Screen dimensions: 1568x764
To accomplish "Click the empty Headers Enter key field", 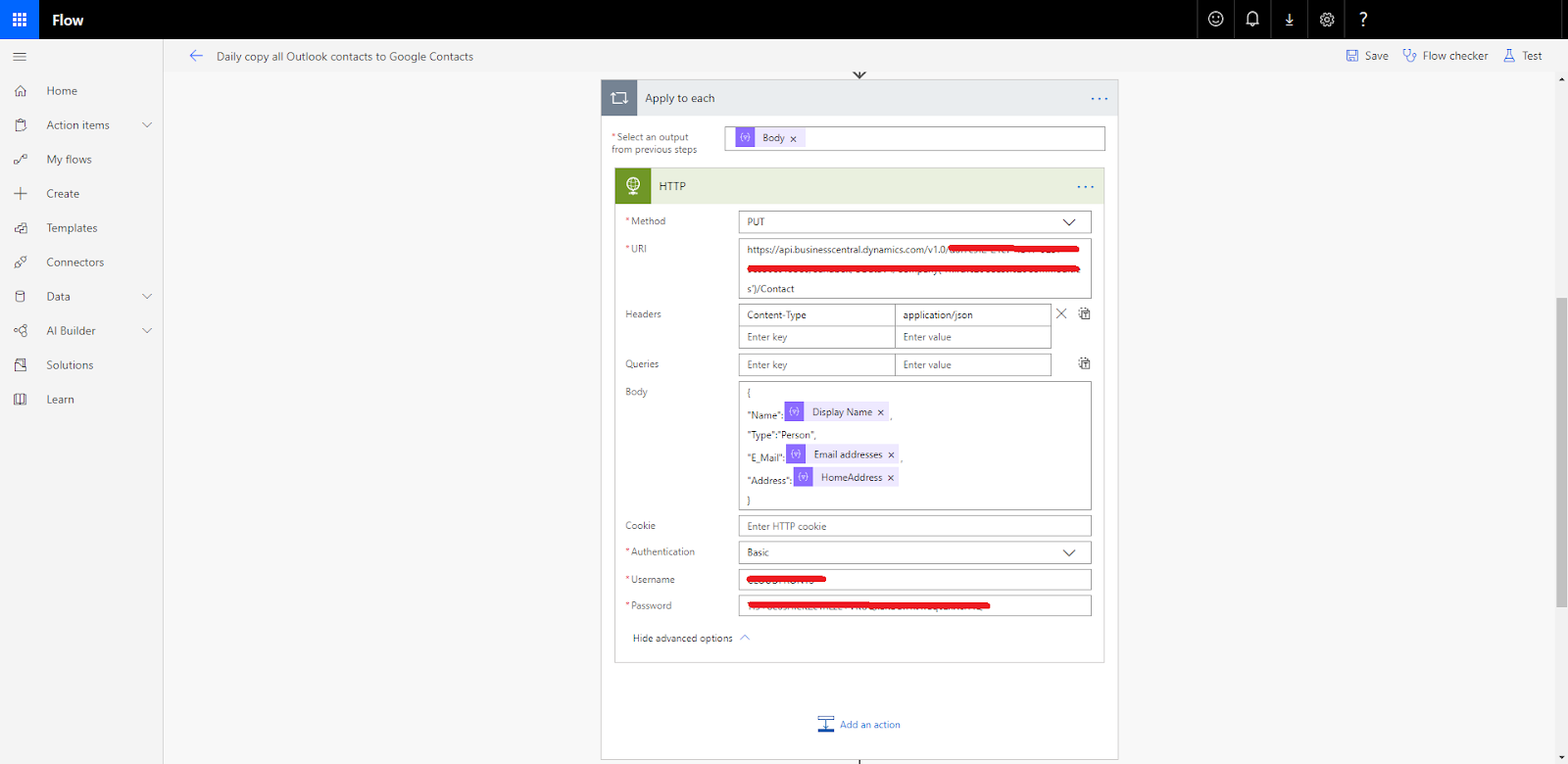I will click(816, 337).
